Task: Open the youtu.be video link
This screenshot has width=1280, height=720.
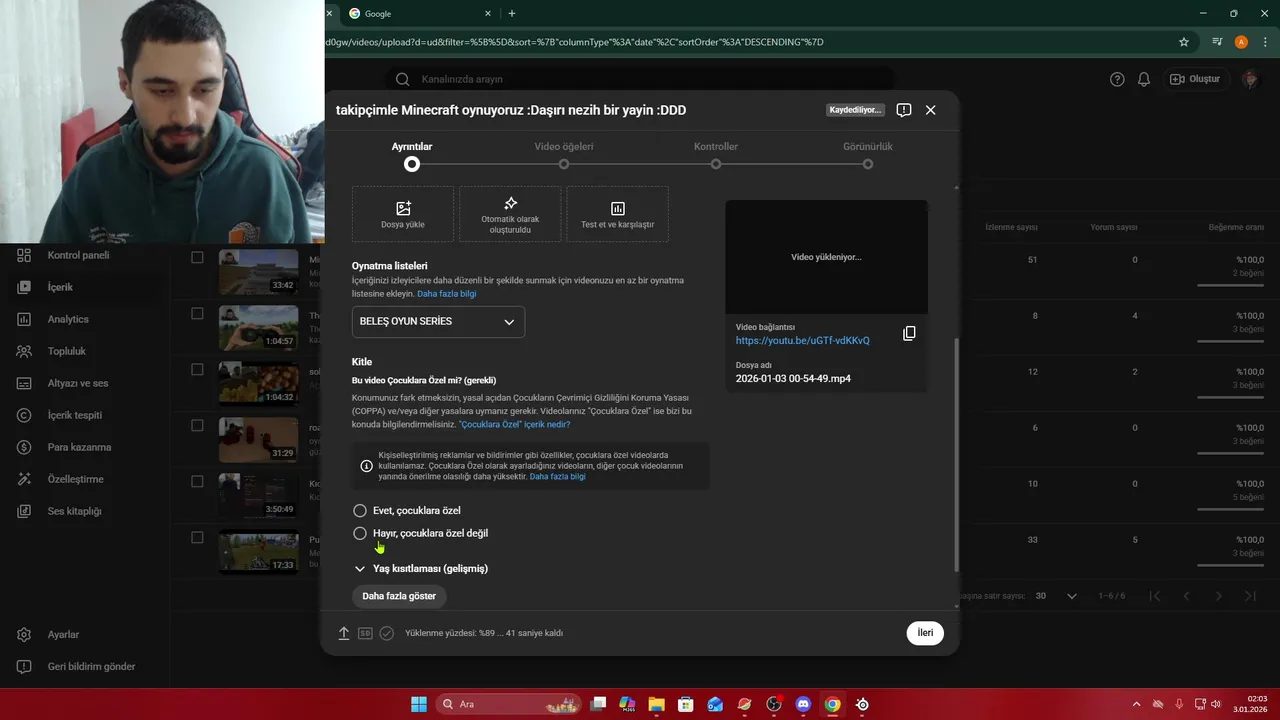Action: point(803,341)
